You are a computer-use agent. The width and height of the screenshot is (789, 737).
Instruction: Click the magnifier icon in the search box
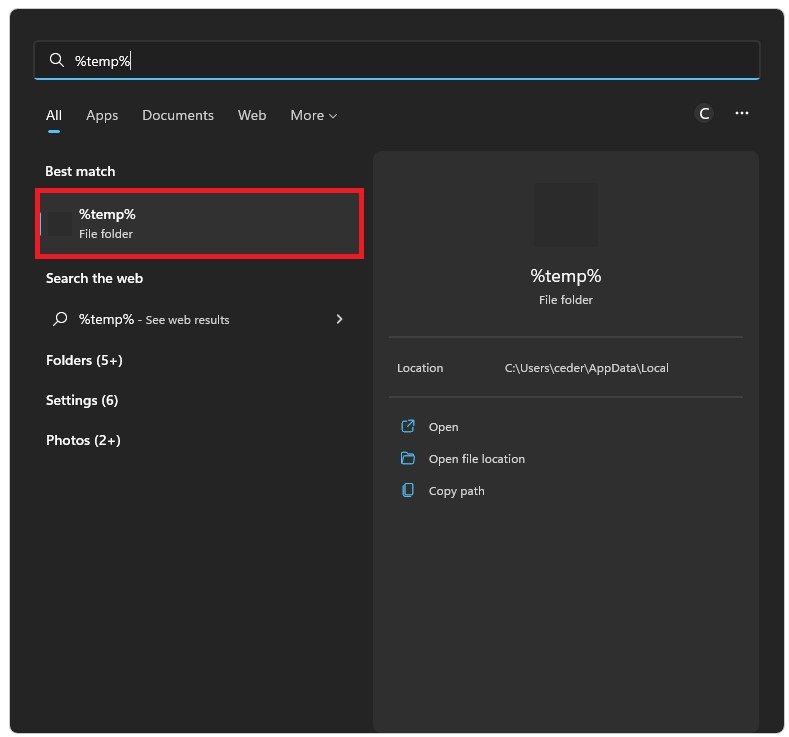coord(57,61)
